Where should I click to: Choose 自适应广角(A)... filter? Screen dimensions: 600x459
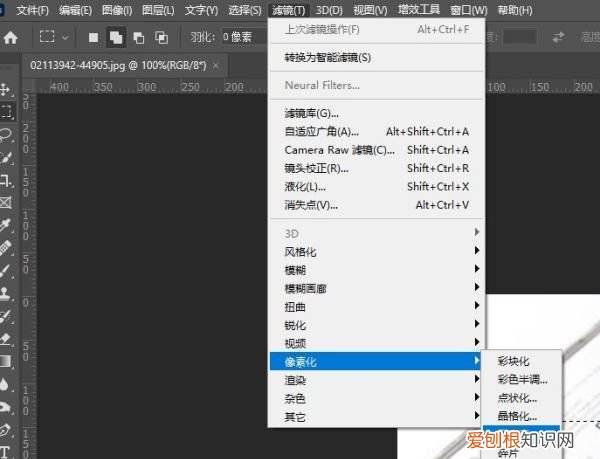click(x=377, y=132)
